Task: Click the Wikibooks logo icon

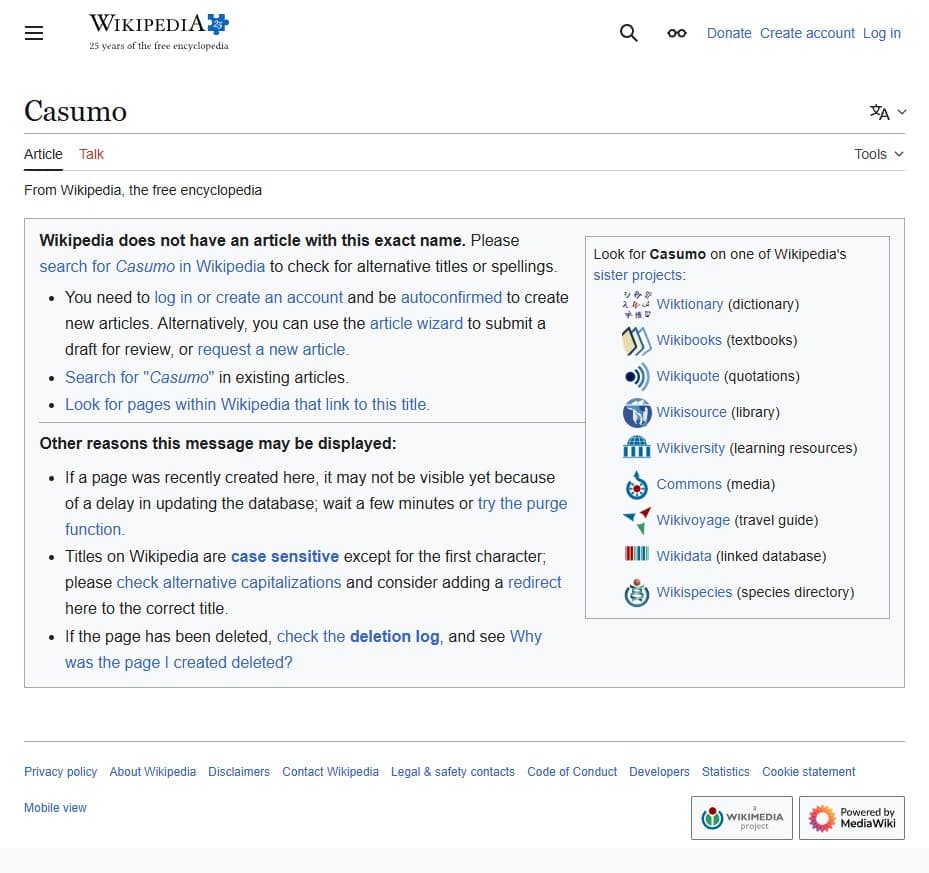Action: click(x=637, y=341)
